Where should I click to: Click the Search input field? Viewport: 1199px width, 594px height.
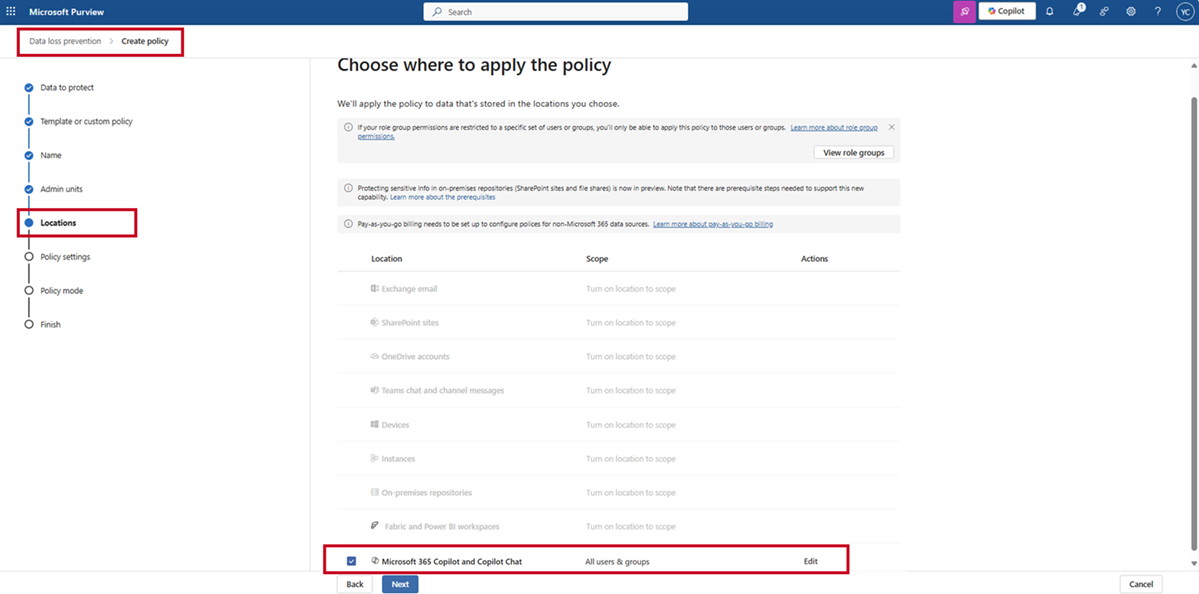tap(556, 12)
